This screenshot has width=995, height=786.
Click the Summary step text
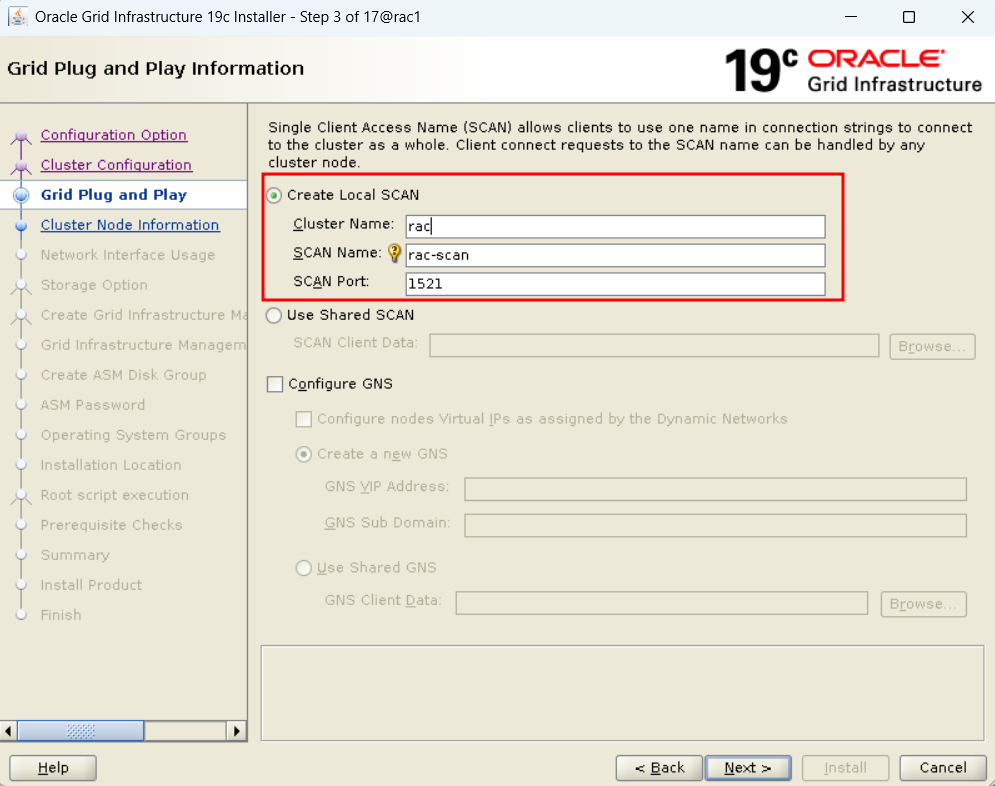75,555
